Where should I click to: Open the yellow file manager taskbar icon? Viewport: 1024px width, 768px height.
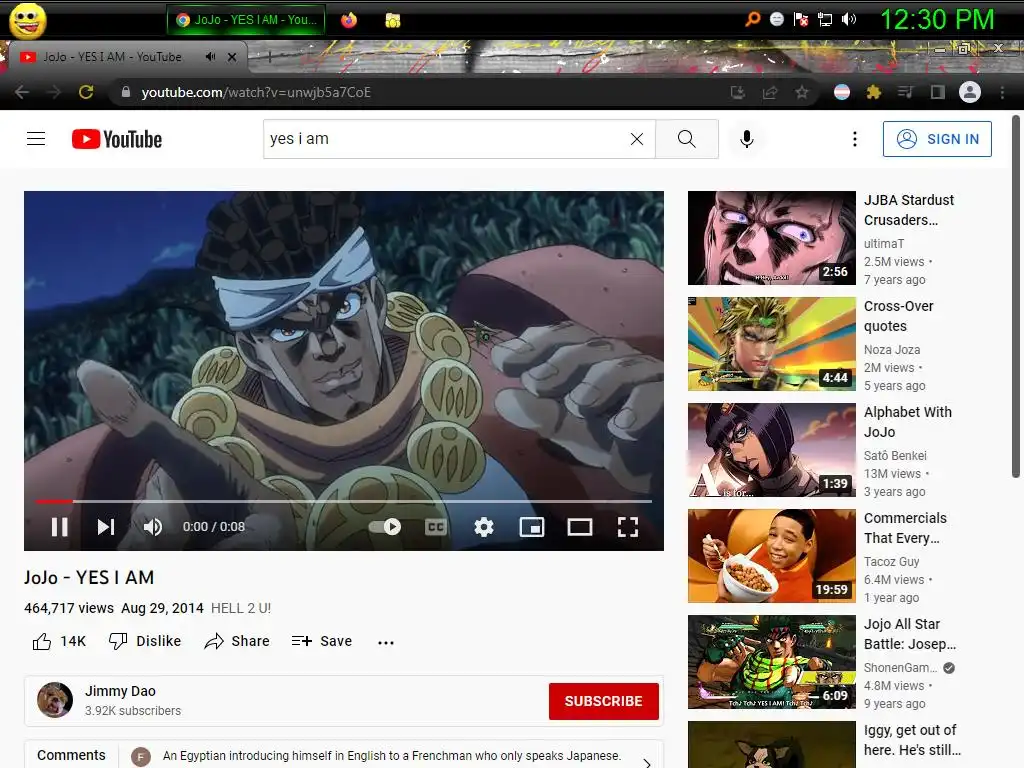pyautogui.click(x=392, y=20)
